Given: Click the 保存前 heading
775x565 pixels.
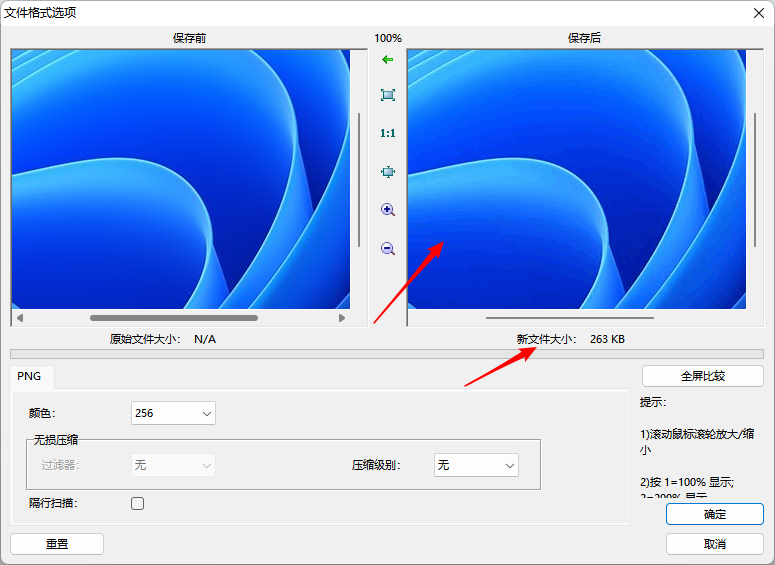Looking at the screenshot, I should [x=189, y=38].
